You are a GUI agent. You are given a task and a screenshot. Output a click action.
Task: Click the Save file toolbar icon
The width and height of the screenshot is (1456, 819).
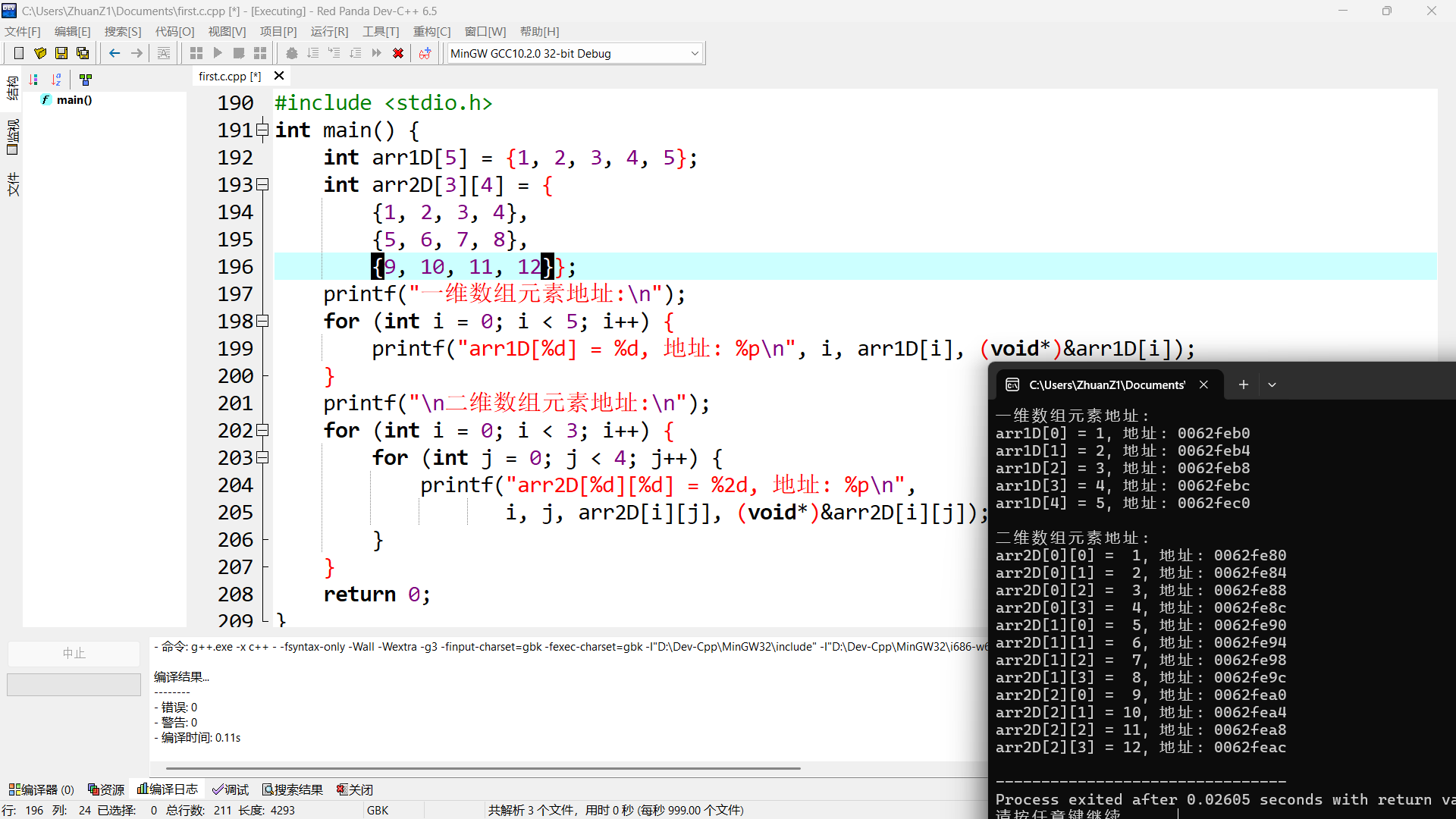click(61, 53)
